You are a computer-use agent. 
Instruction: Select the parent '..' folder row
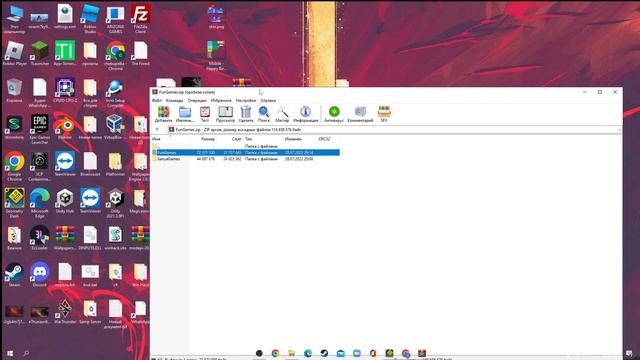coord(245,146)
